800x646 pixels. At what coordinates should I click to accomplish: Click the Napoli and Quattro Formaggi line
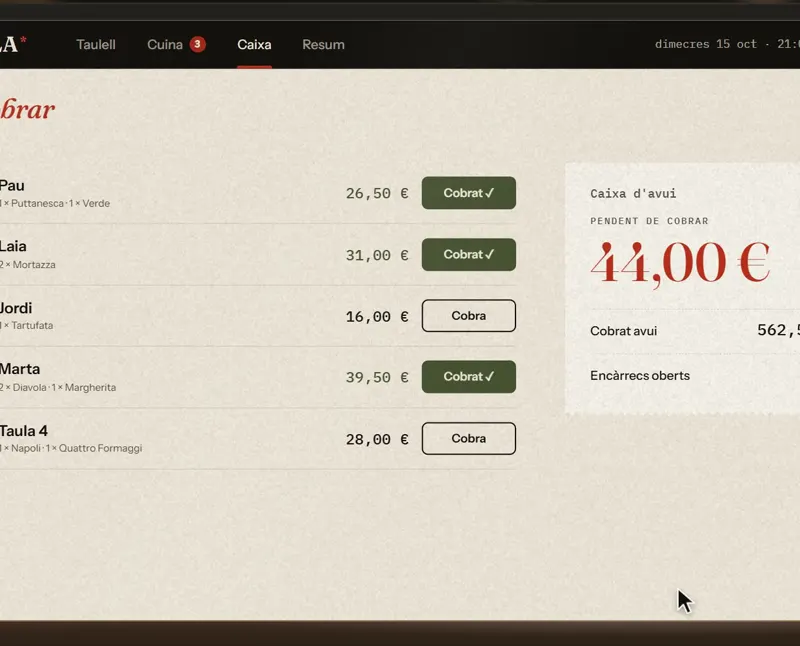71,449
